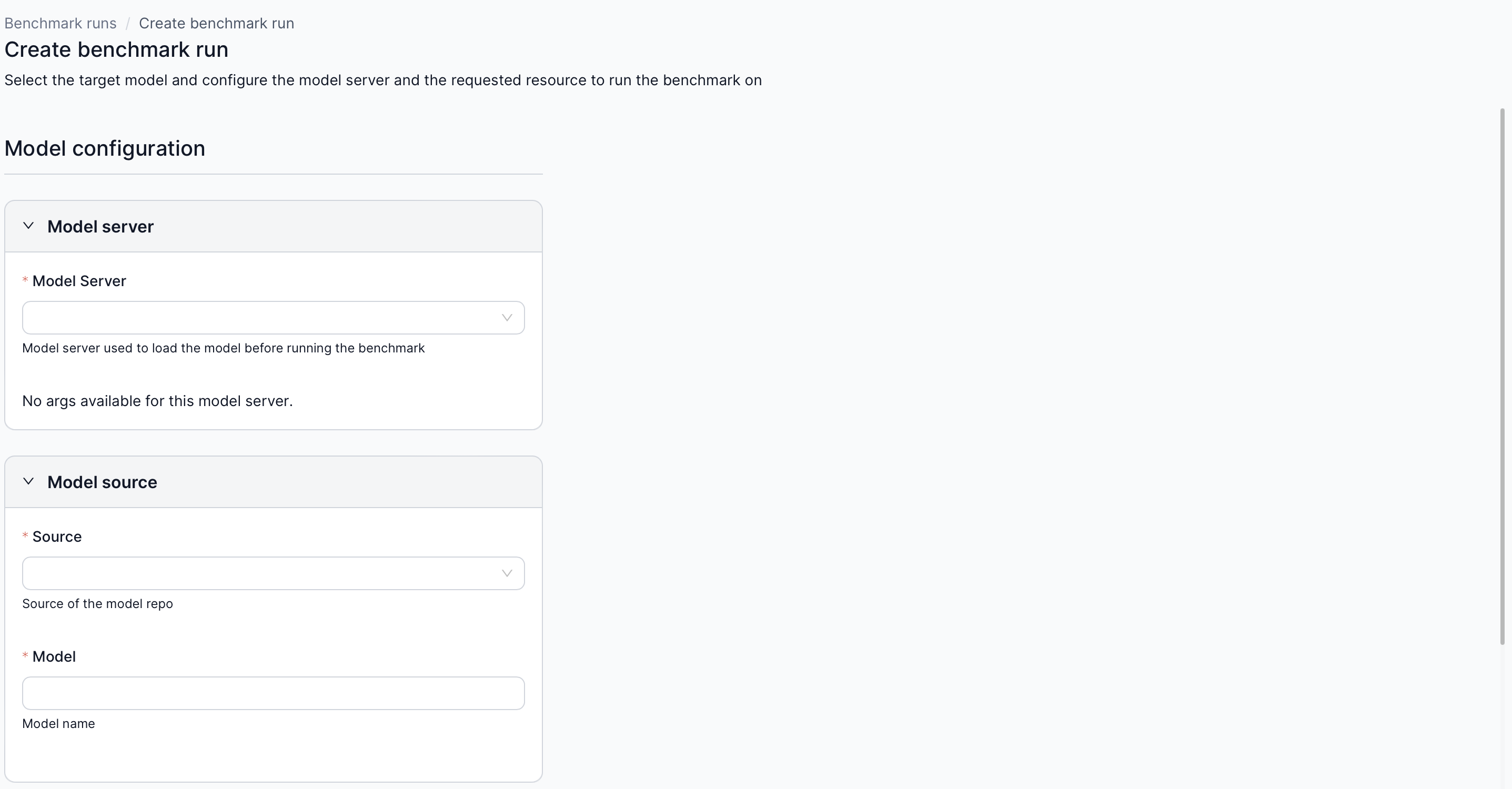Click the required Model field label

coord(54,656)
